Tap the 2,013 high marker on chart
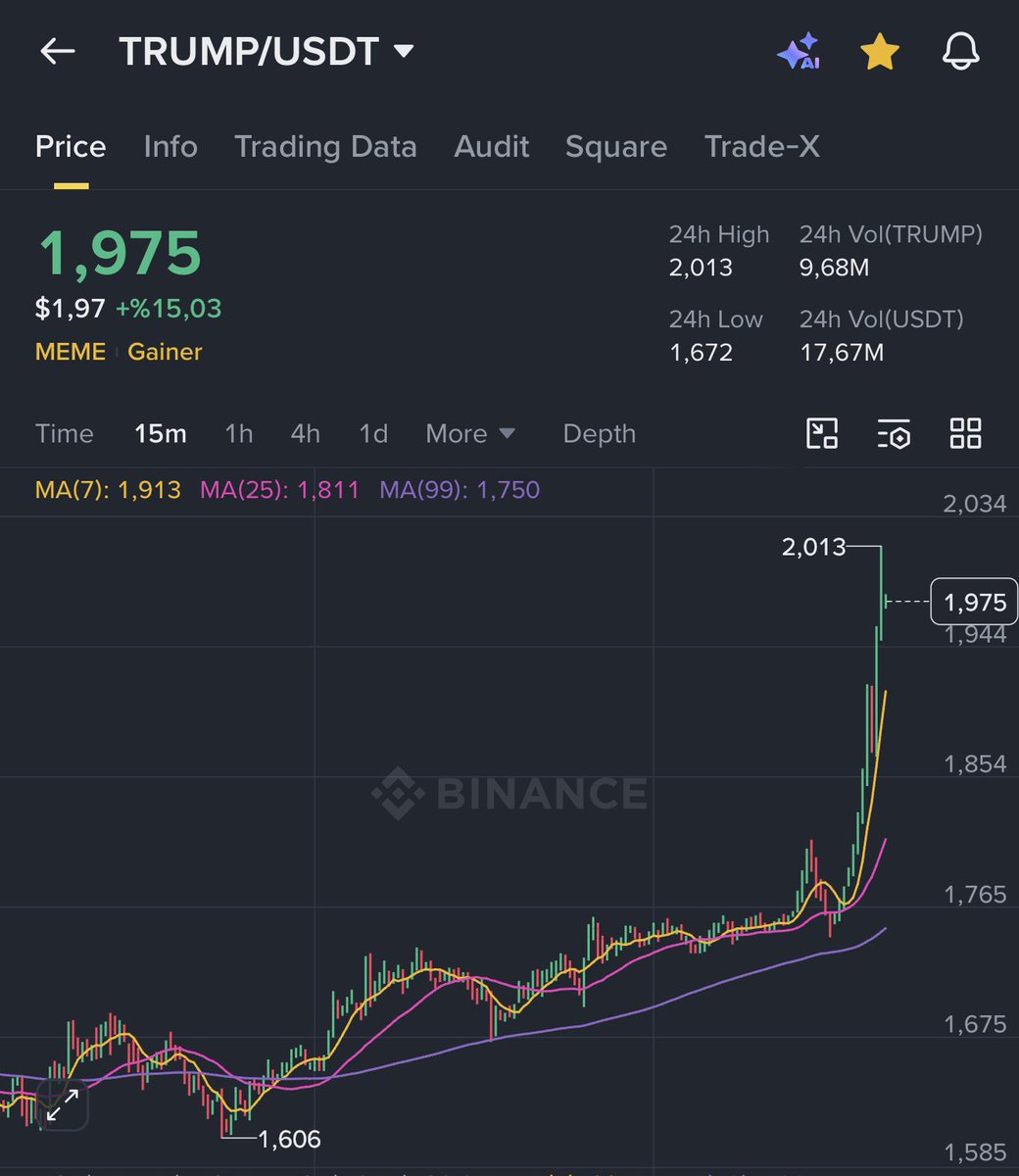1019x1176 pixels. (x=813, y=547)
